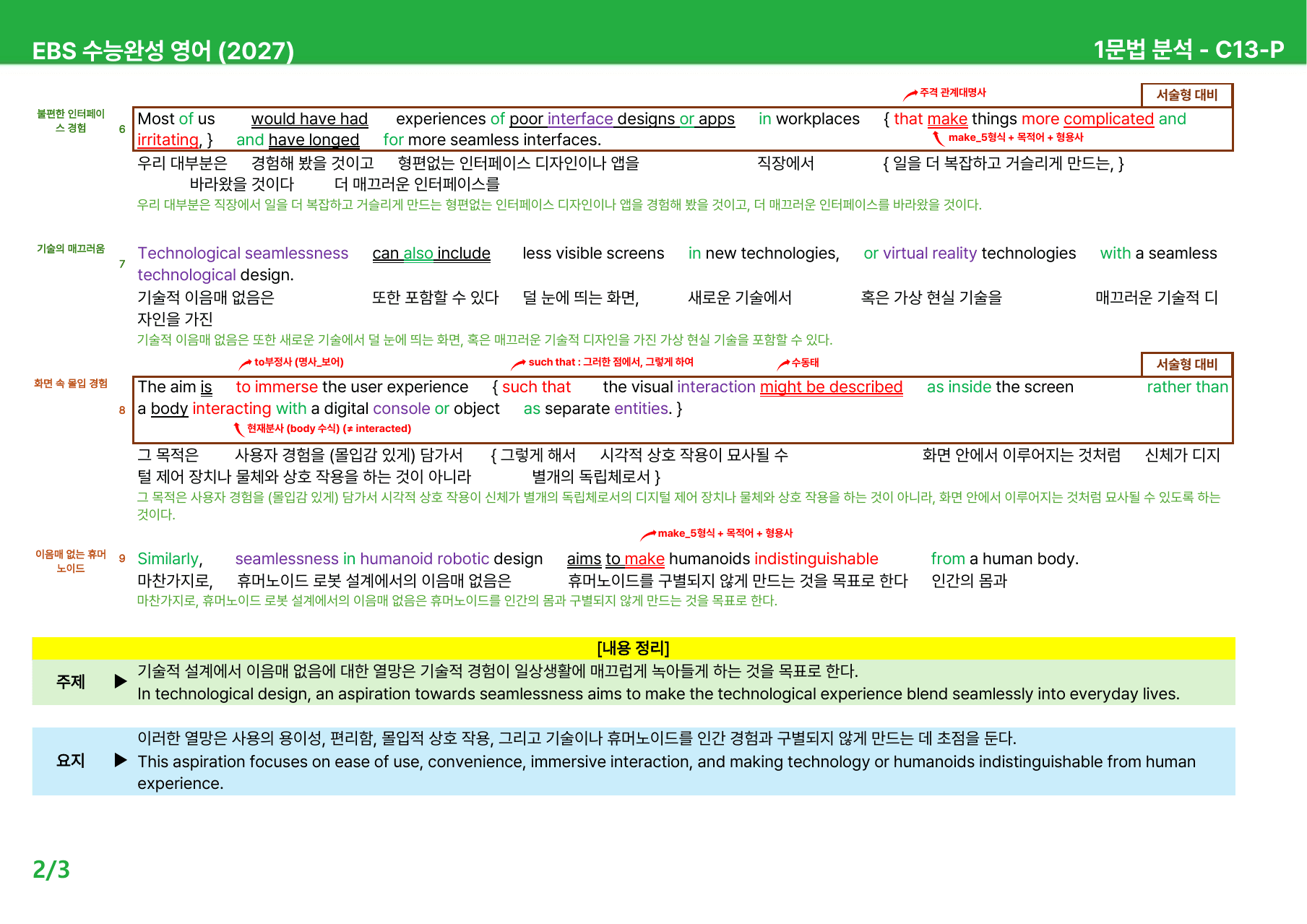The image size is (1307, 924).
Task: Click the English topic sentence starting 'In technological design'
Action: click(x=658, y=694)
